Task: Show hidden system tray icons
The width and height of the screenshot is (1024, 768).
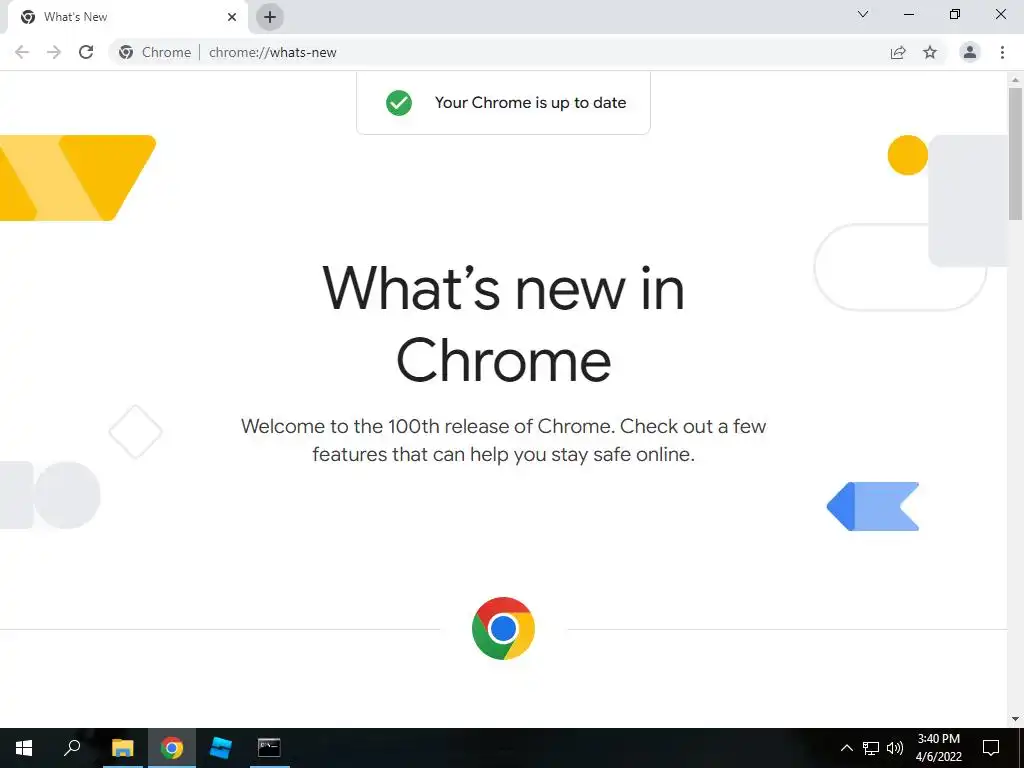Action: coord(846,748)
